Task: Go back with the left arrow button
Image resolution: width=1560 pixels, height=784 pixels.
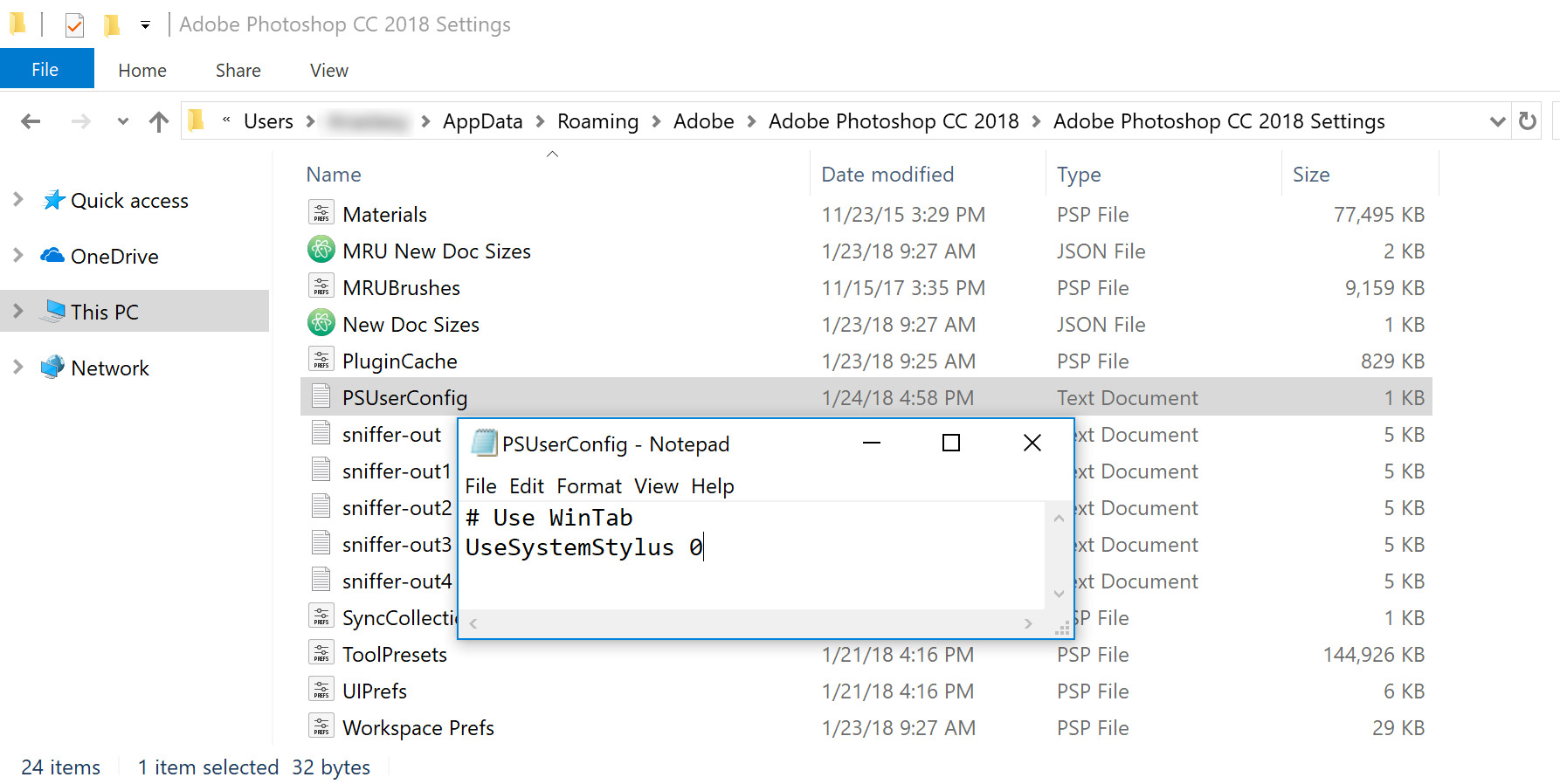Action: 31,121
